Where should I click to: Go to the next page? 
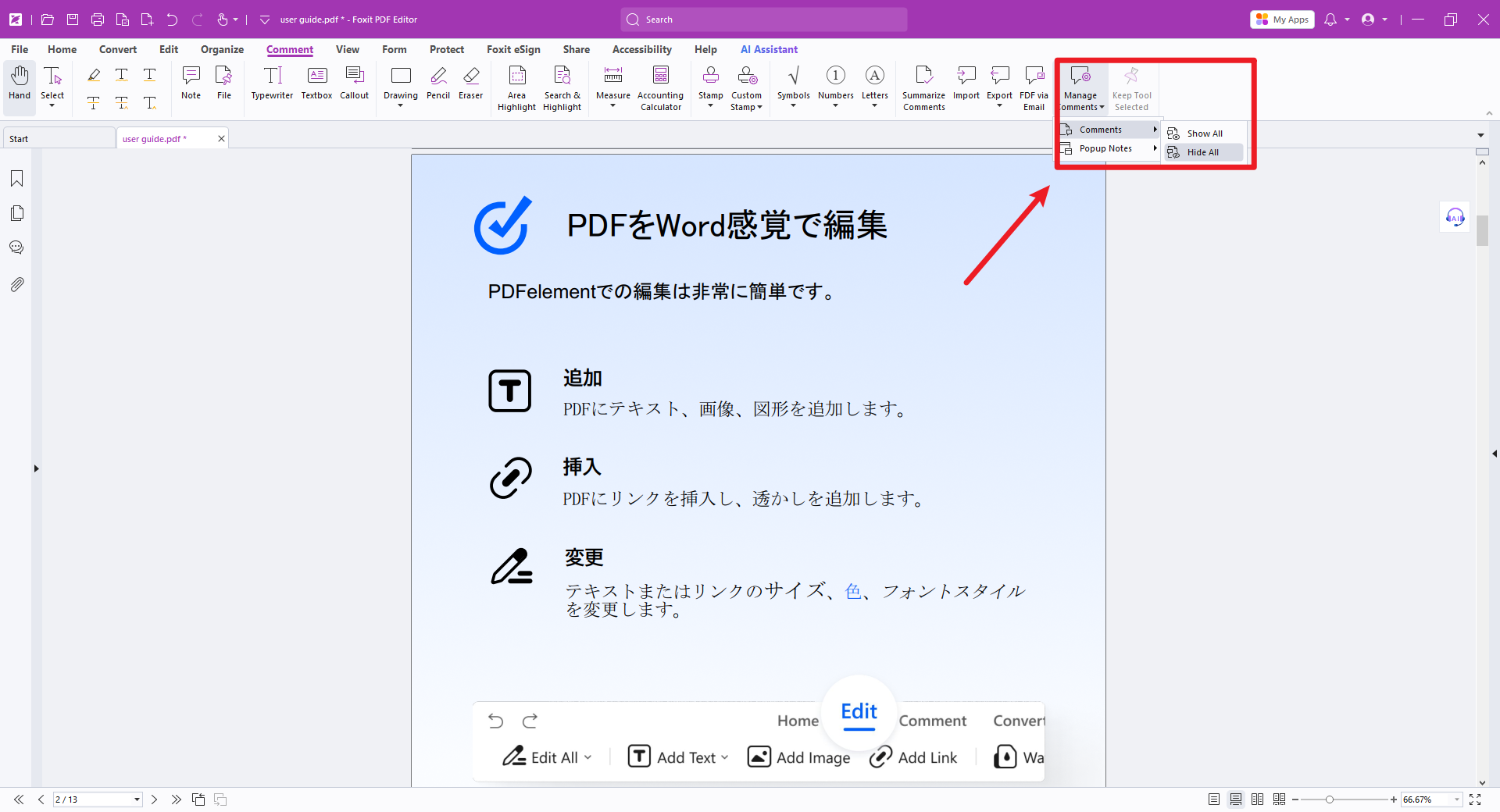point(155,800)
